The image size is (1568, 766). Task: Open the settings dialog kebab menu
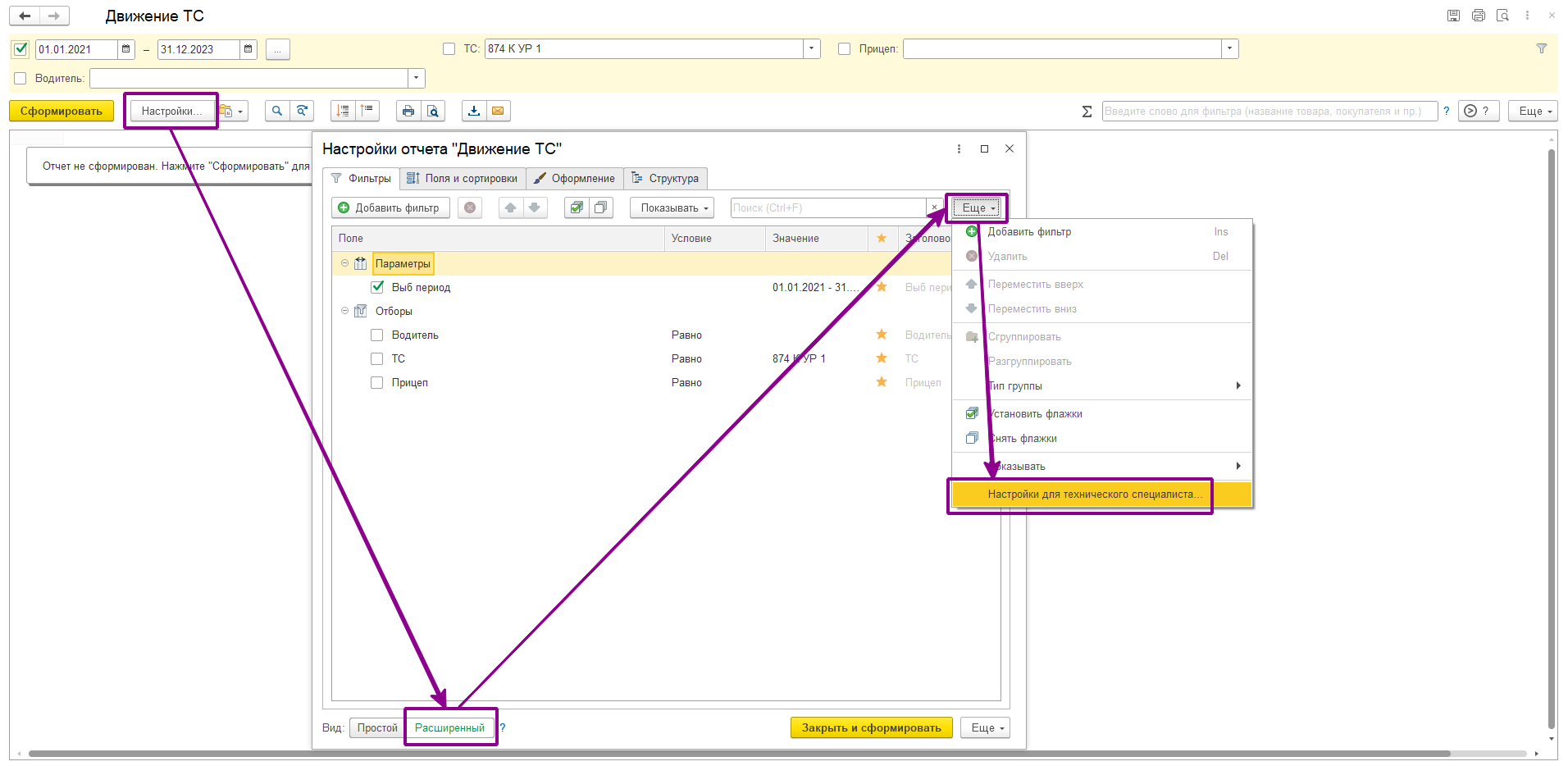(x=959, y=148)
